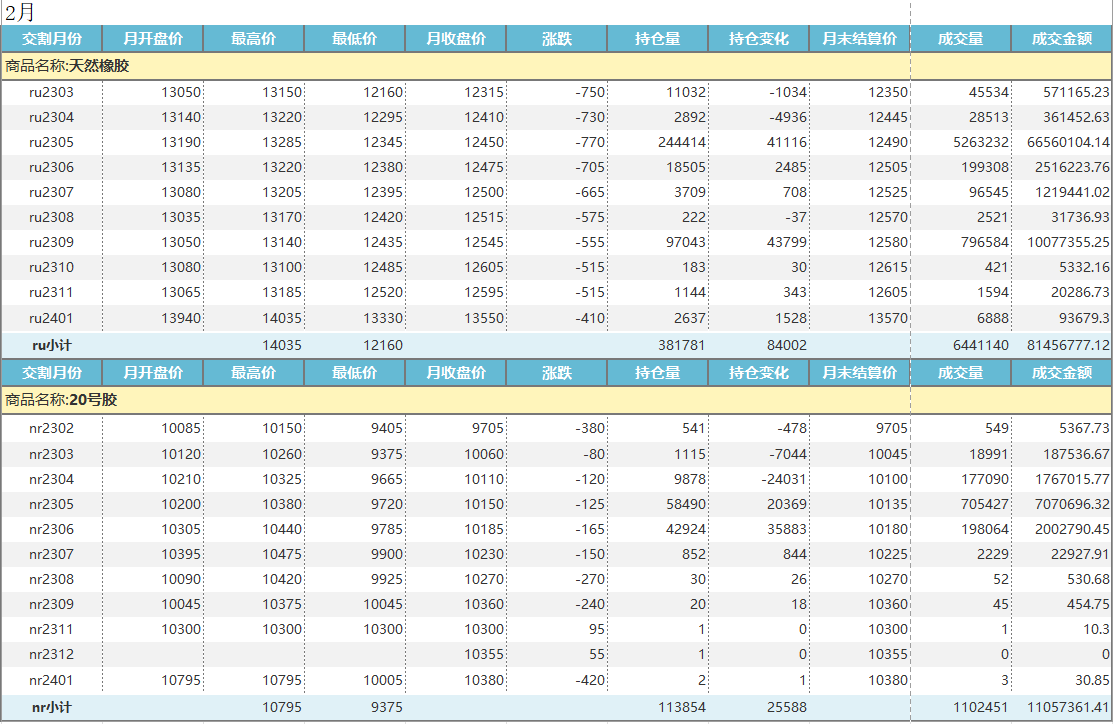Click the ru小计 subtotal row
1113x724 pixels.
pos(52,344)
